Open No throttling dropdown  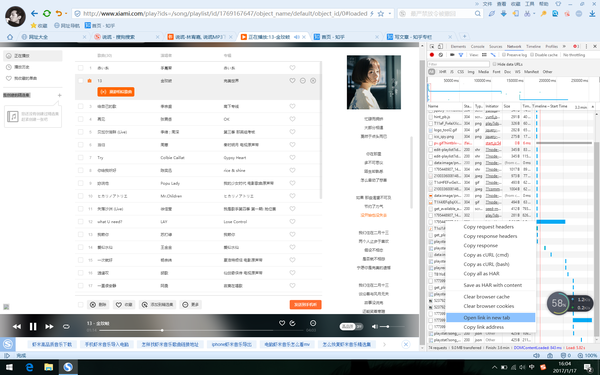pos(575,55)
